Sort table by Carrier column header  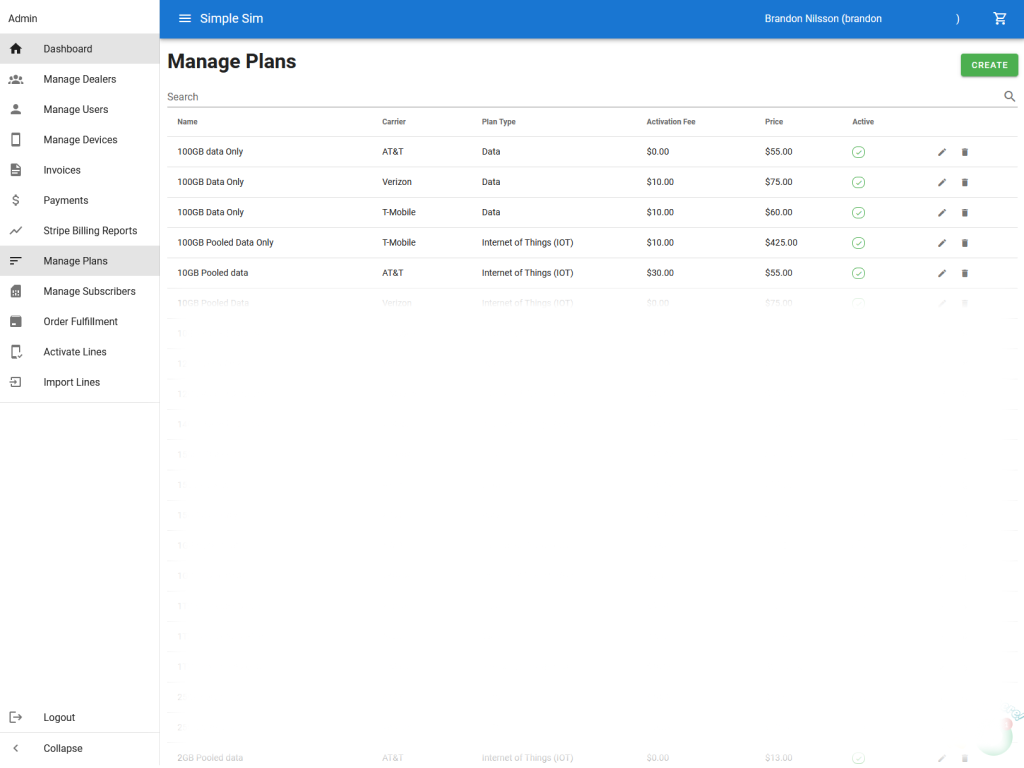[394, 122]
